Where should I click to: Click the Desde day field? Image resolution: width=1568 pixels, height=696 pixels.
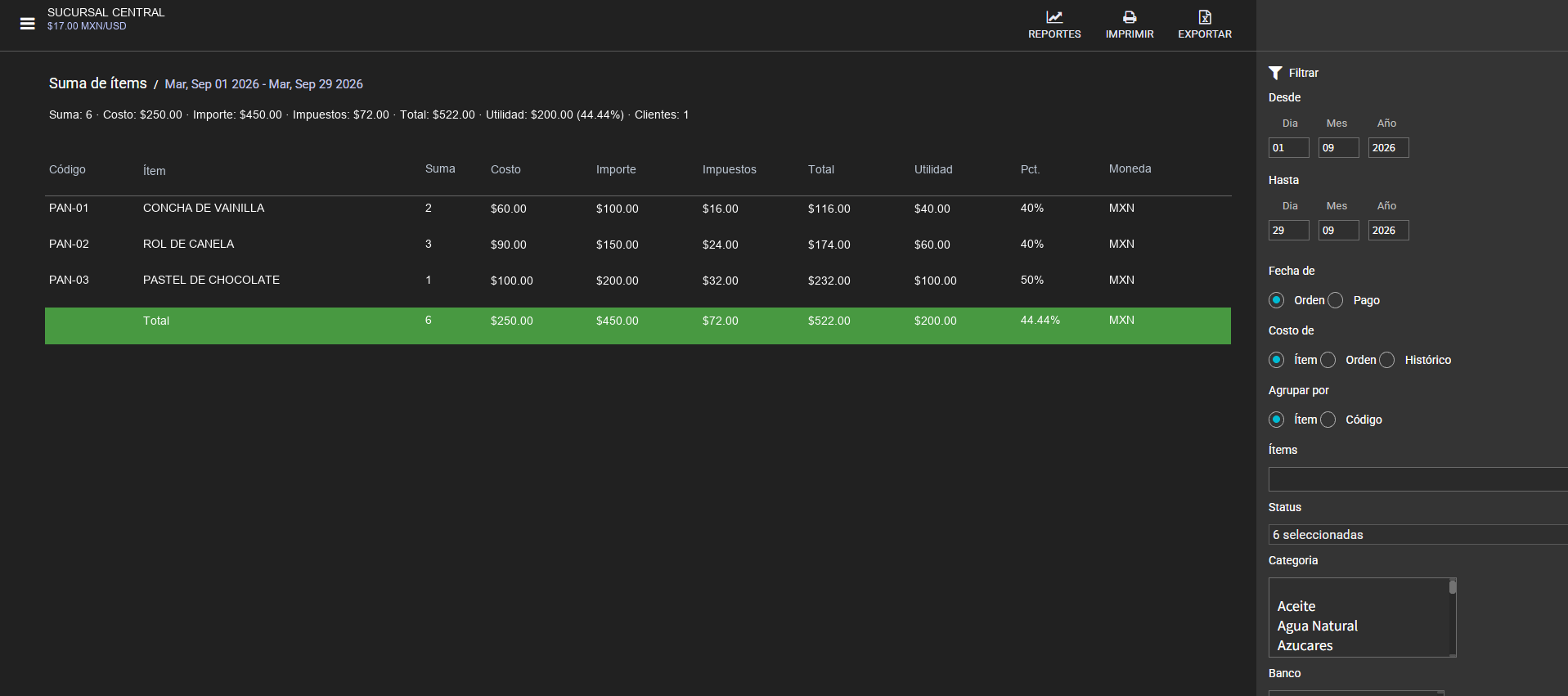(x=1289, y=148)
